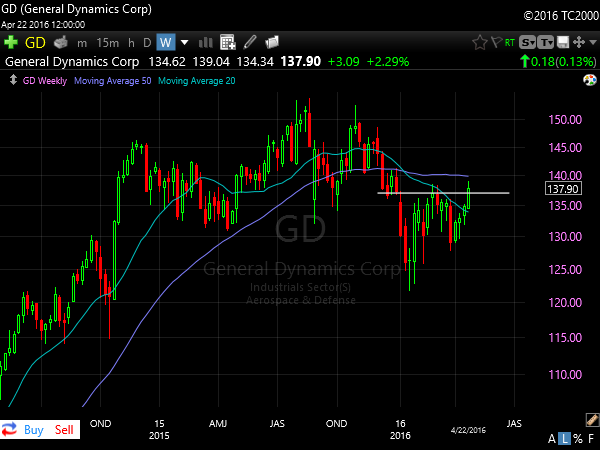Open the notes papers icon
This screenshot has width=600, height=450.
(x=272, y=42)
